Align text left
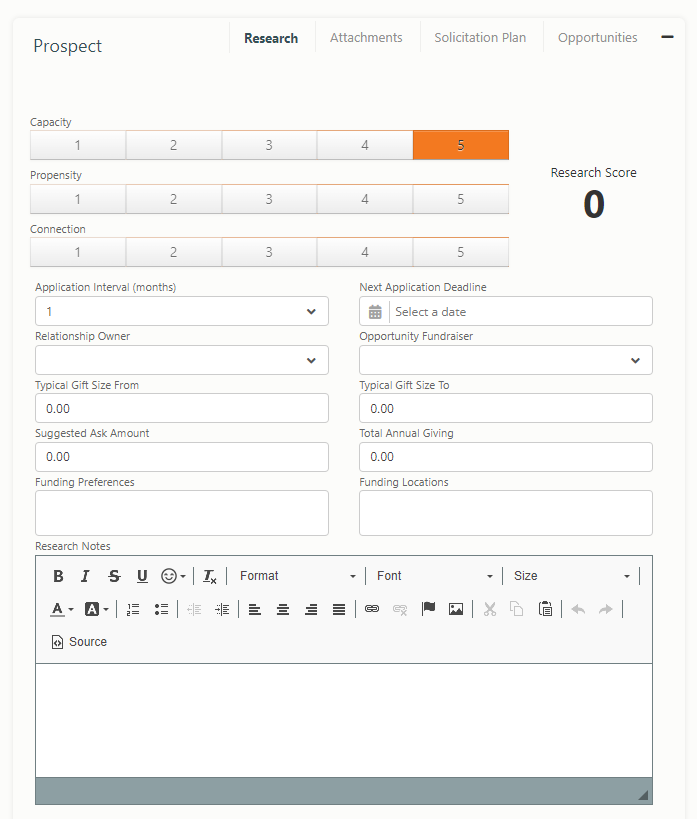The image size is (697, 819). [254, 609]
